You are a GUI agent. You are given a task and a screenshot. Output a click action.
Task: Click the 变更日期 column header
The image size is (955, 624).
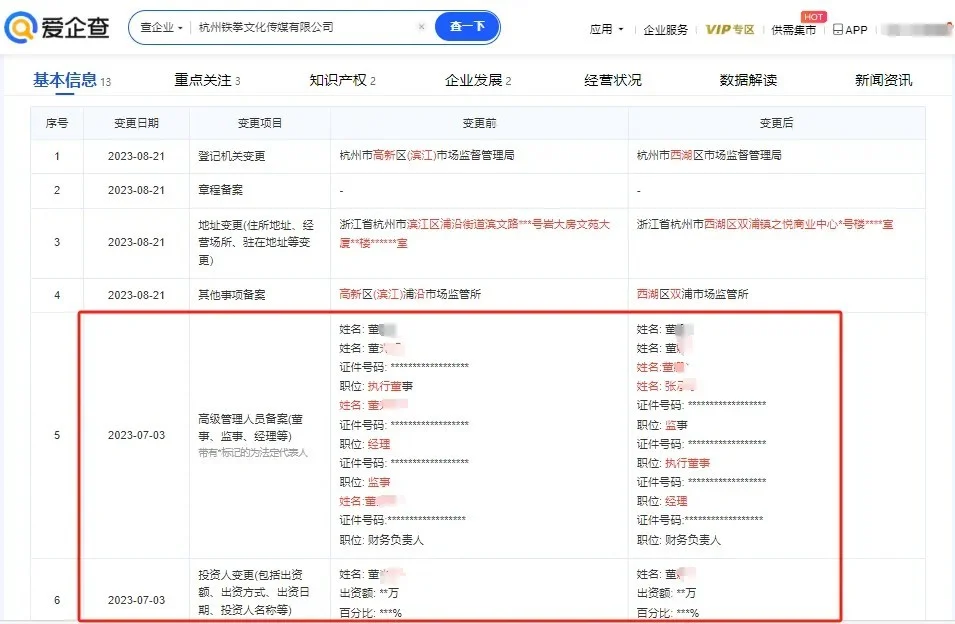click(136, 123)
